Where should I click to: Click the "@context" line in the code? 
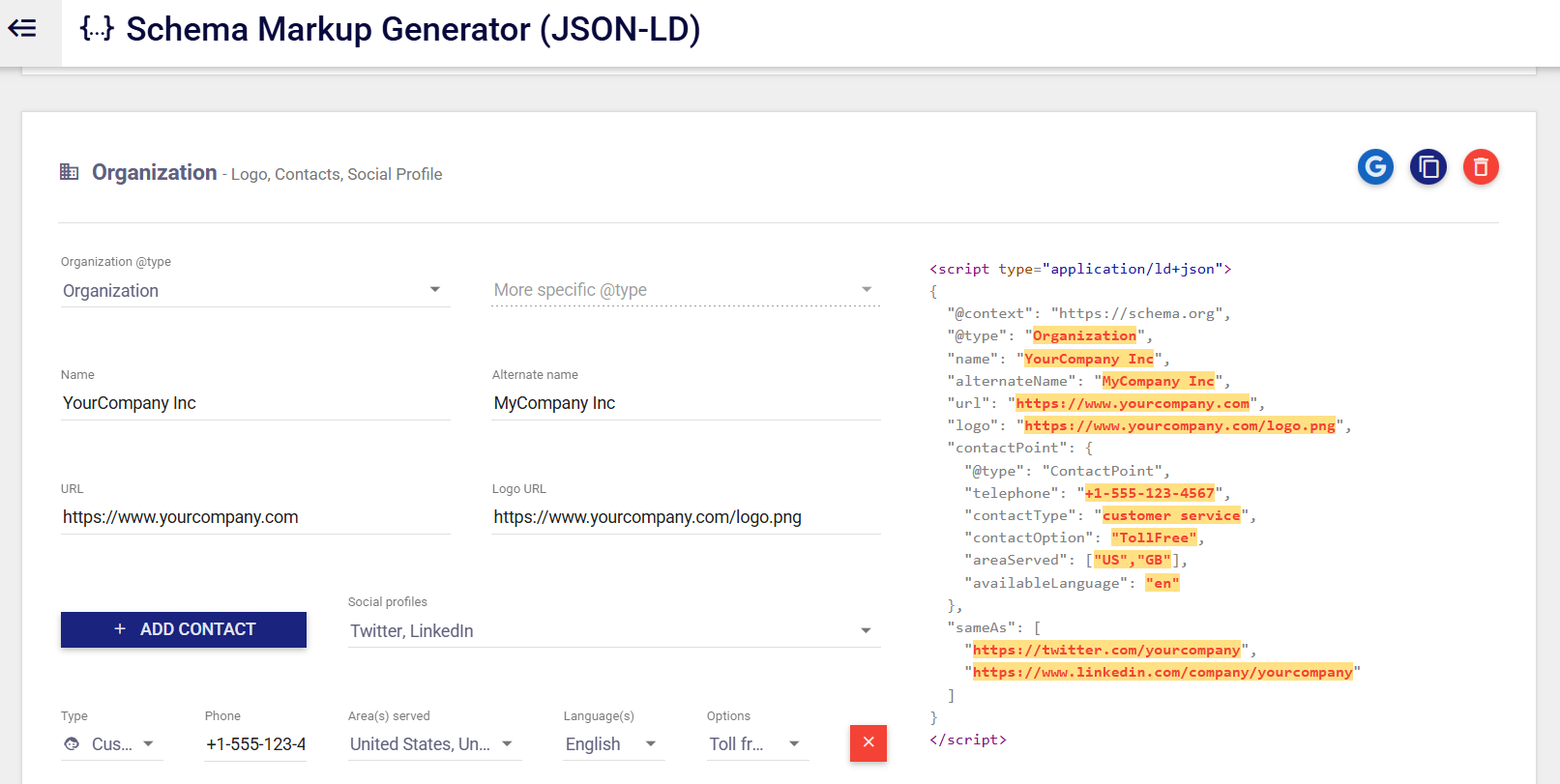point(1089,313)
